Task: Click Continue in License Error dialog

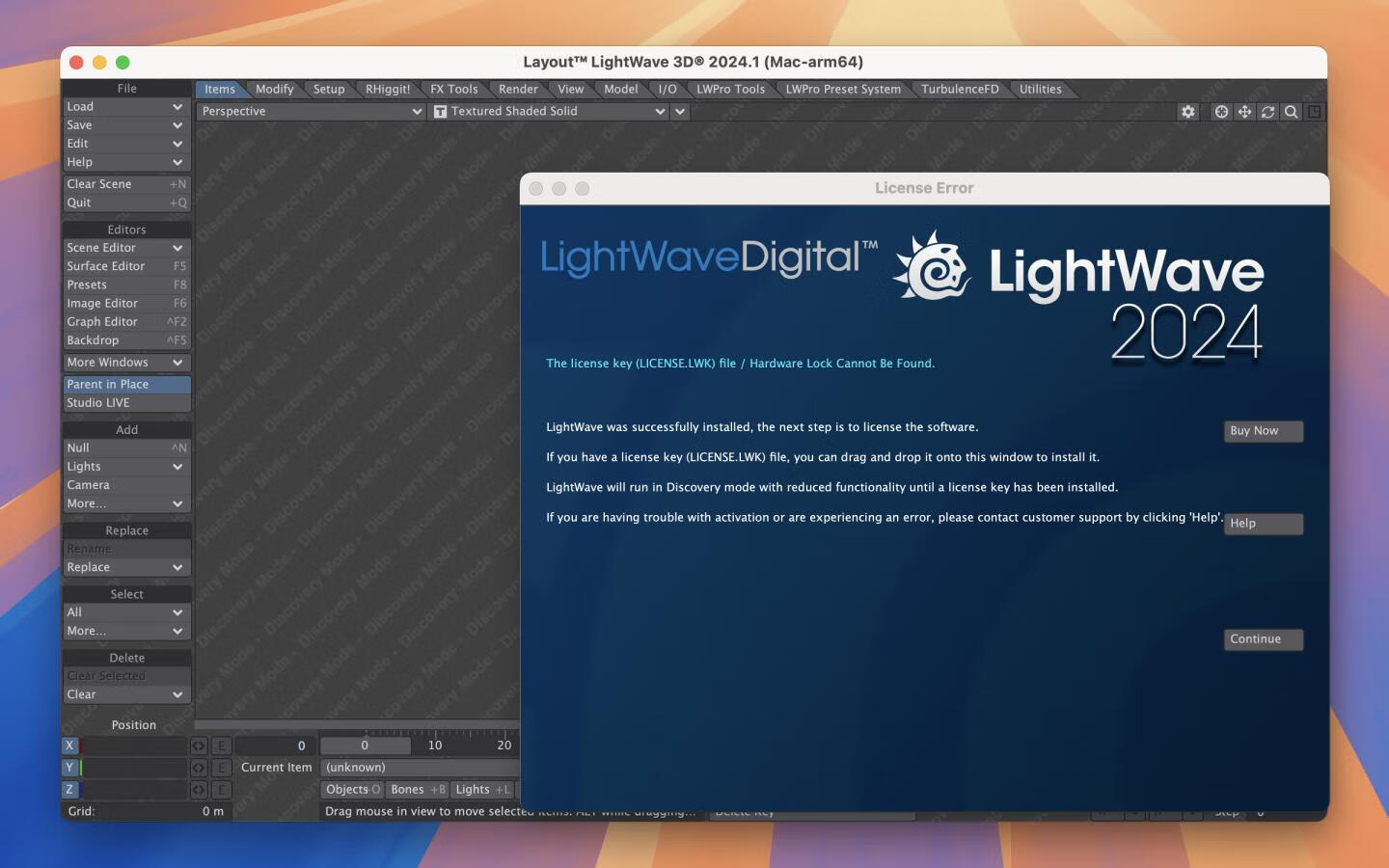Action: click(1264, 639)
